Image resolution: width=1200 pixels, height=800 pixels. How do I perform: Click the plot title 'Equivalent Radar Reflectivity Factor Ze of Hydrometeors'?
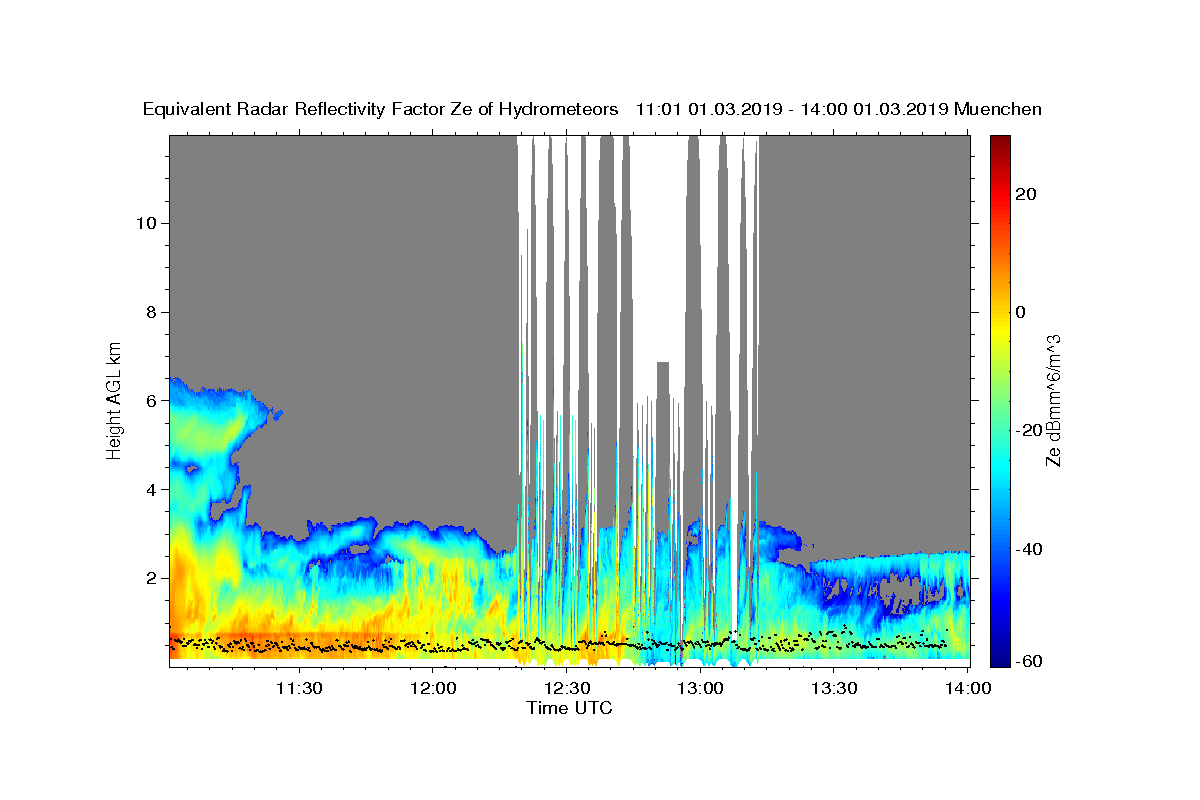pyautogui.click(x=381, y=110)
